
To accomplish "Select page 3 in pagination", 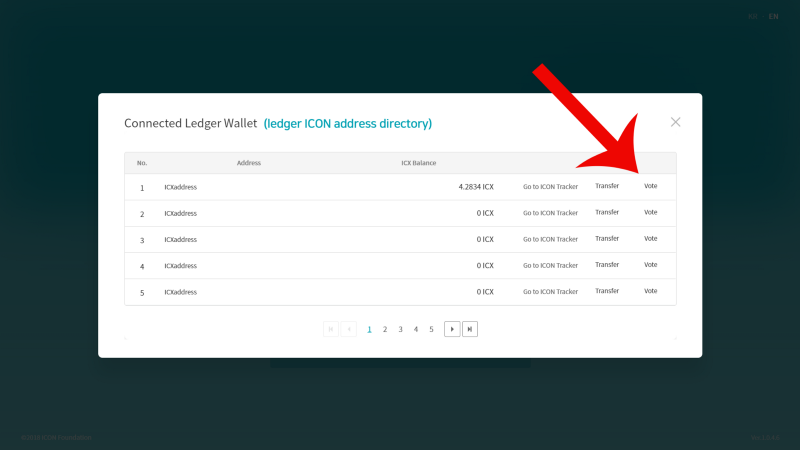I will [401, 330].
